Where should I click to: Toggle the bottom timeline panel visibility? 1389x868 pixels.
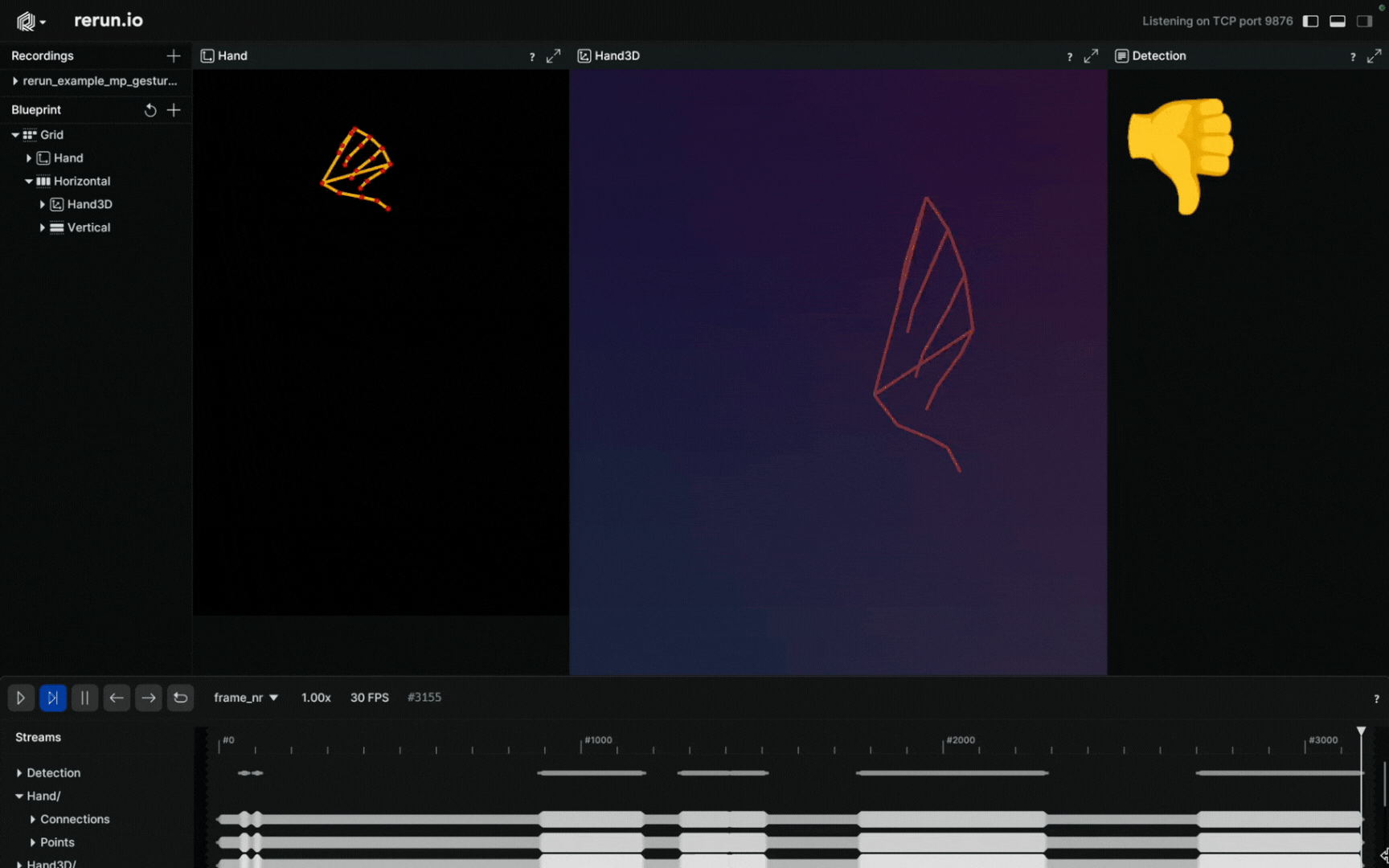pos(1338,22)
